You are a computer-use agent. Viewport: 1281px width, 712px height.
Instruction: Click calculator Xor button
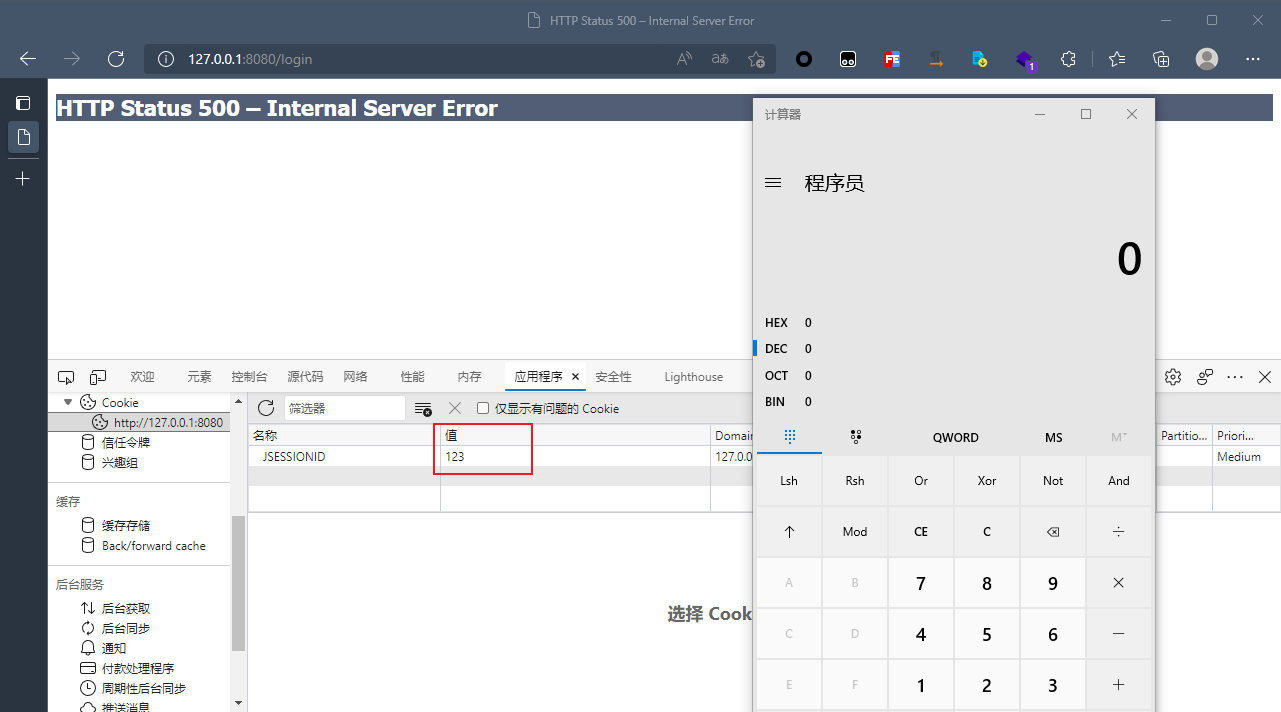[987, 481]
